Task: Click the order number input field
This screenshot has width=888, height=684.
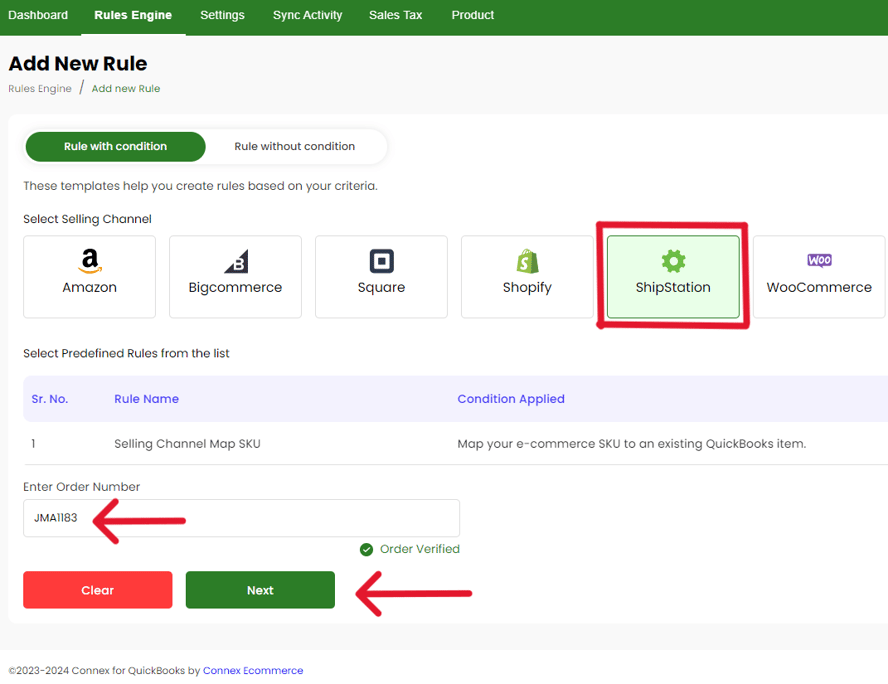Action: point(240,518)
